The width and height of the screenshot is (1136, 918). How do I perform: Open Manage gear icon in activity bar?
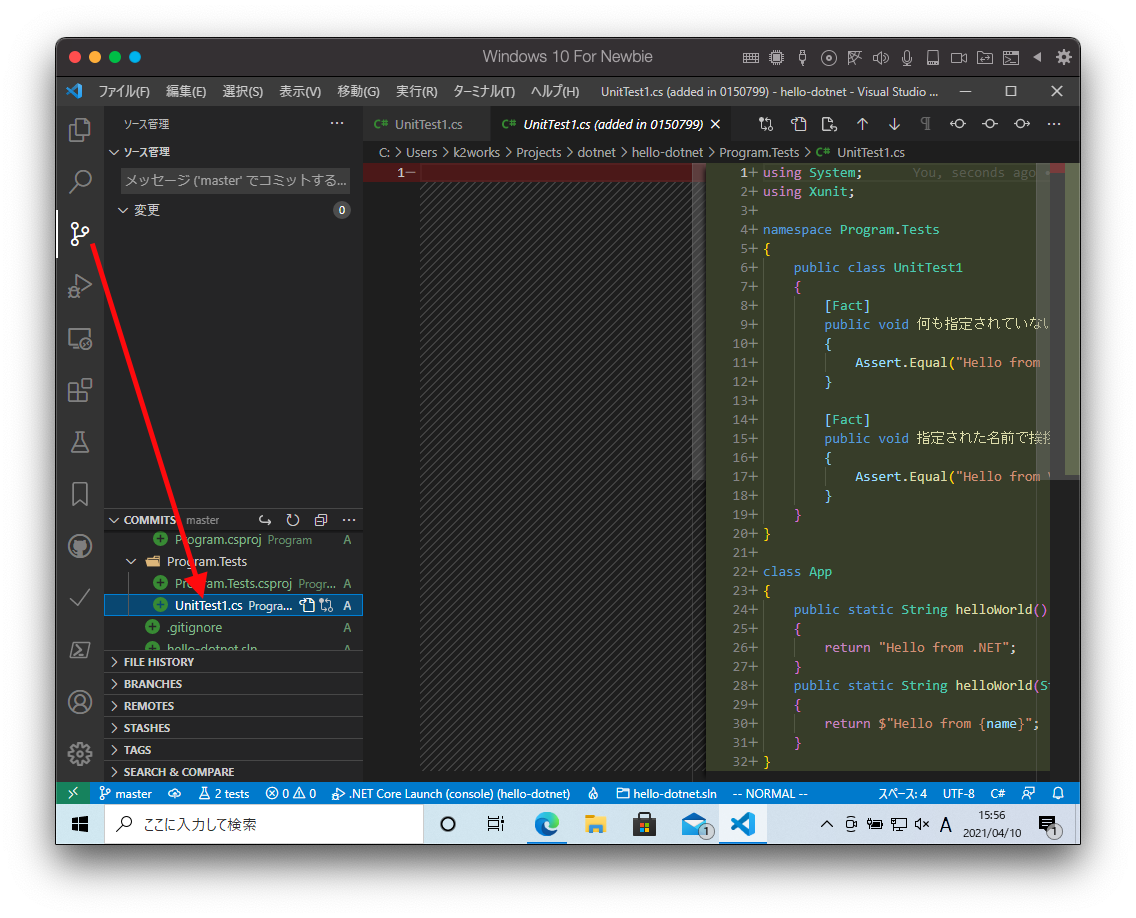tap(80, 753)
